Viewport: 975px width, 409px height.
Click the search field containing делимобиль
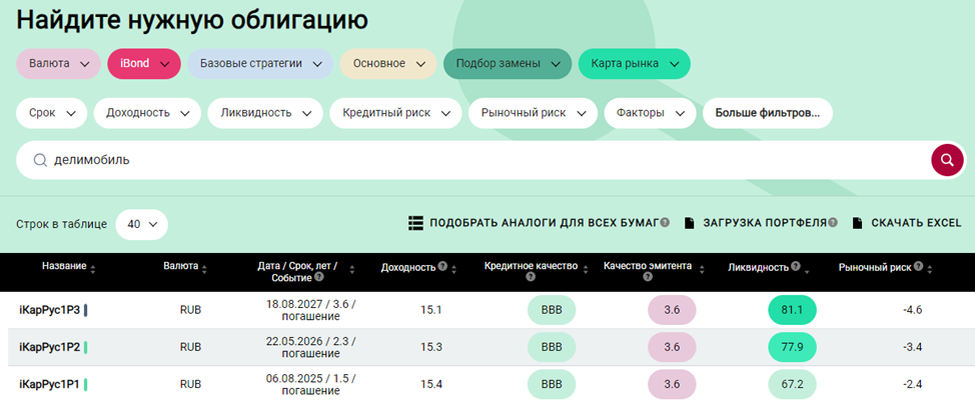pyautogui.click(x=470, y=160)
